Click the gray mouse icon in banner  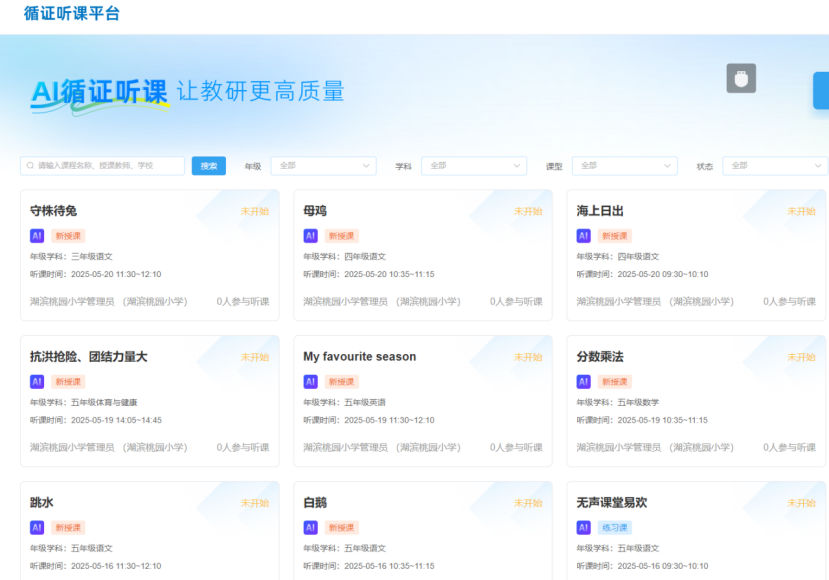point(741,78)
